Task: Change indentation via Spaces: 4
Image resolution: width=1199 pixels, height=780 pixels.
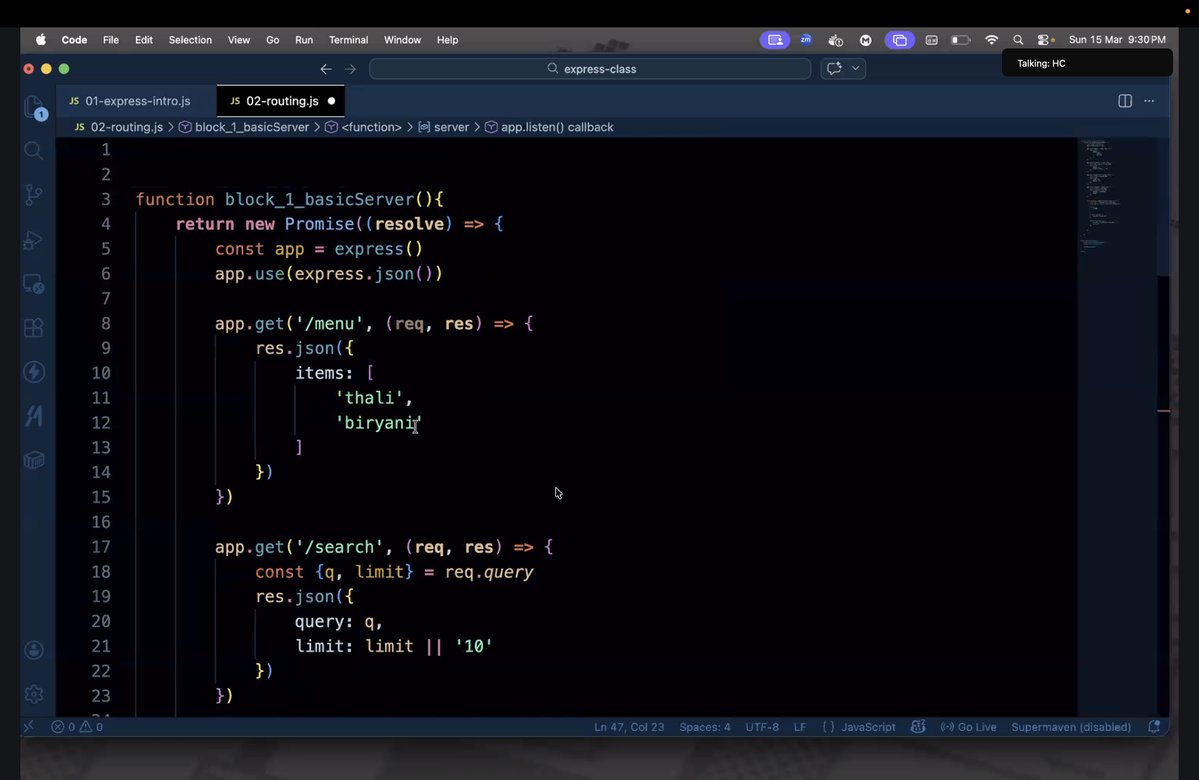Action: pyautogui.click(x=704, y=727)
